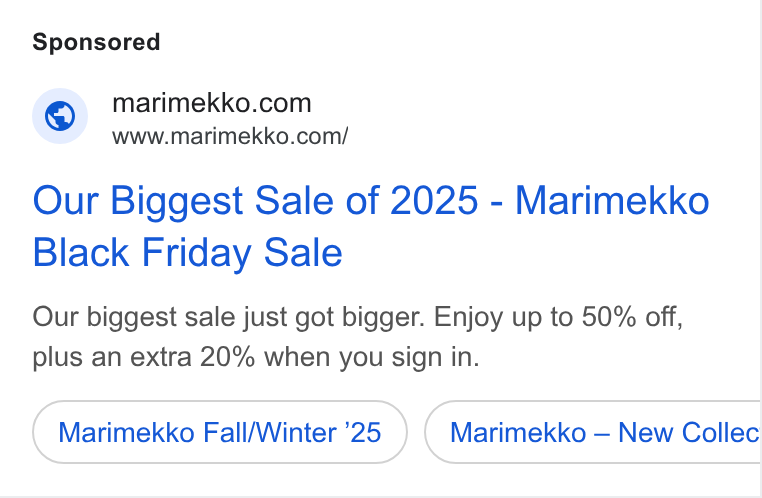The height and width of the screenshot is (498, 762).
Task: Click 'New Collec' text in second chip
Action: click(689, 432)
